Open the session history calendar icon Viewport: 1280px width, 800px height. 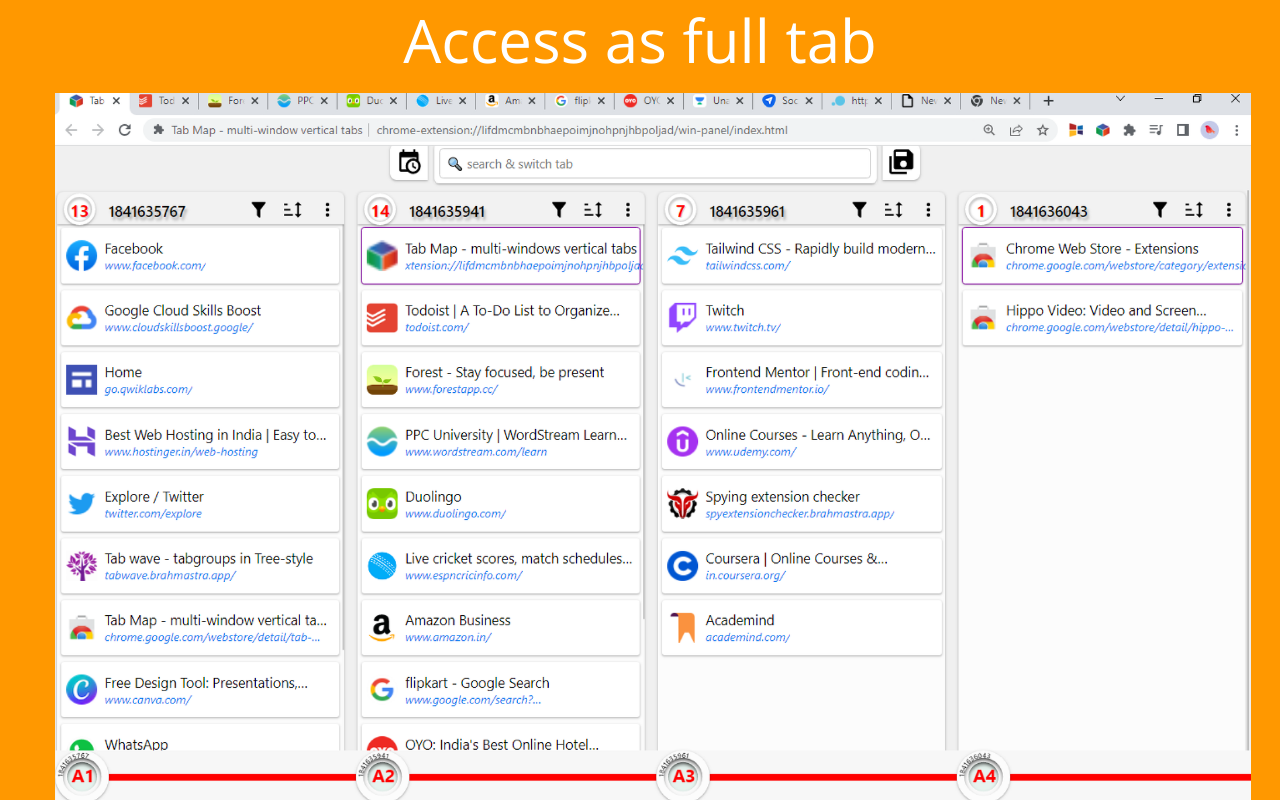click(410, 162)
